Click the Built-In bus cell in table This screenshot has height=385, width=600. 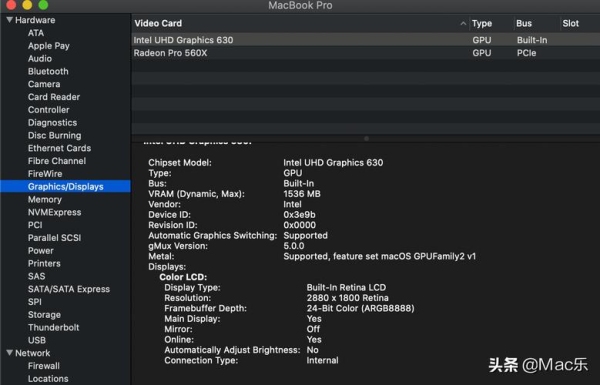pos(532,40)
